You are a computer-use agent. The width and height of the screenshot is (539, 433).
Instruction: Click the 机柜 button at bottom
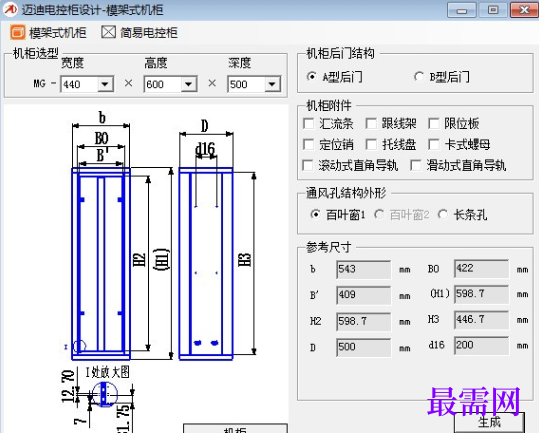(235, 429)
